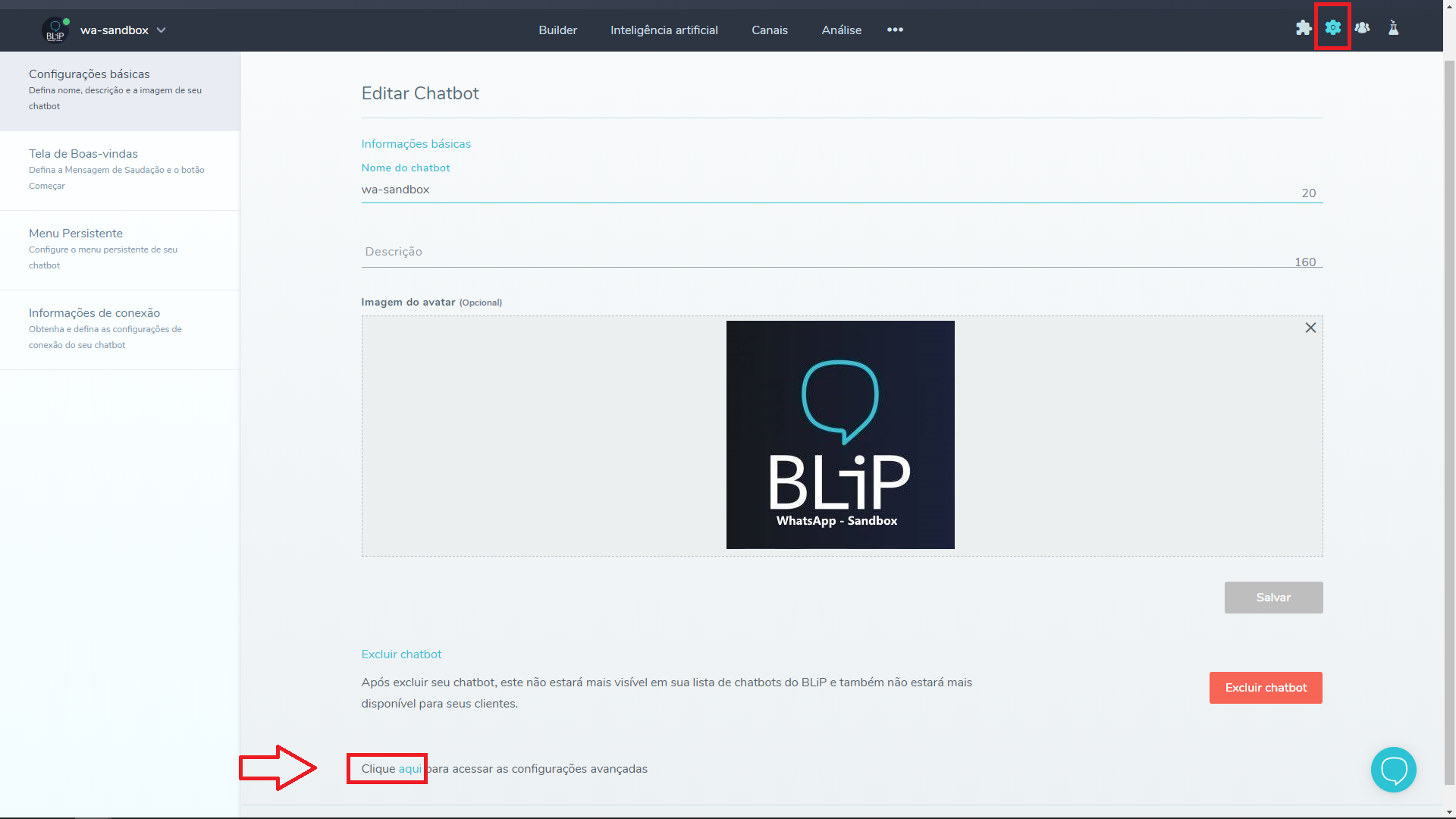Open the user profile icon
This screenshot has width=1456, height=819.
1363,28
